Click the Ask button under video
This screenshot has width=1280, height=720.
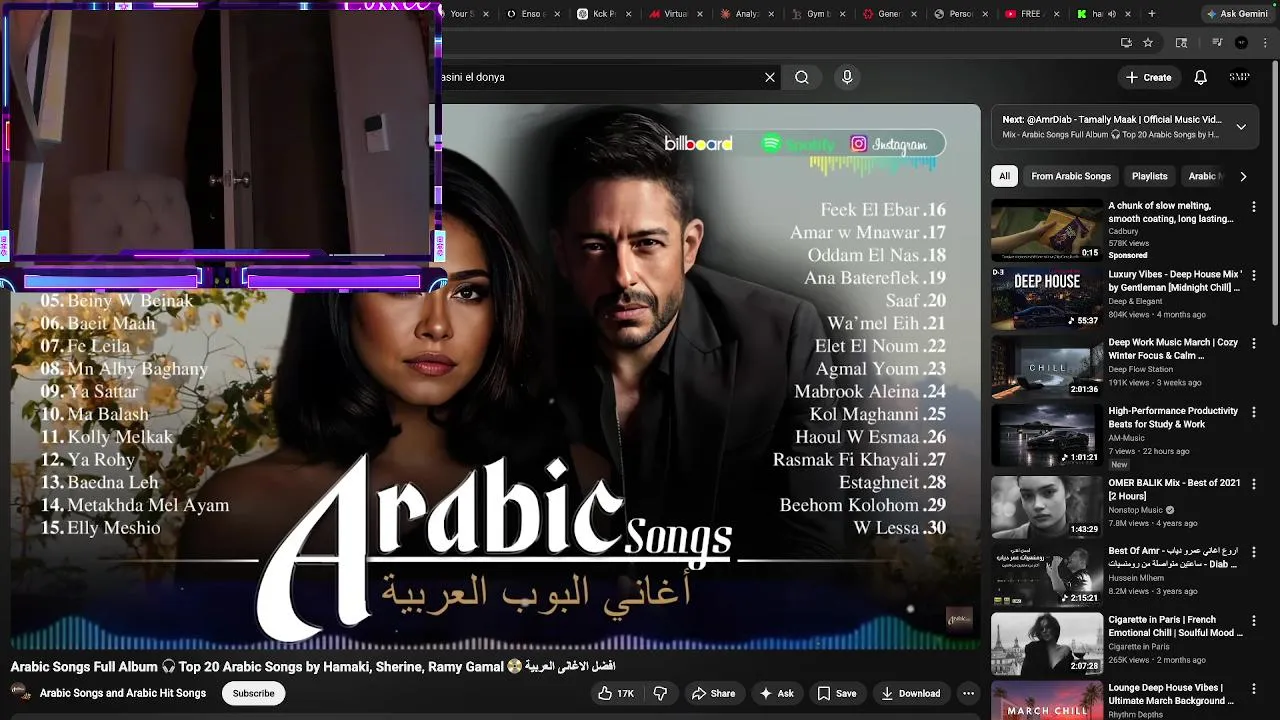coord(777,693)
